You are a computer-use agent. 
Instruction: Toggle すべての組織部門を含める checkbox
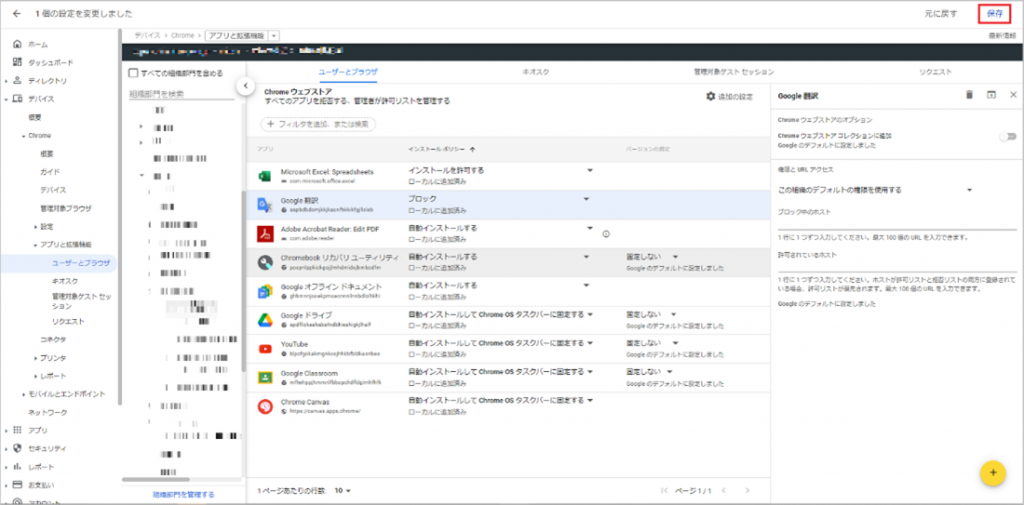click(x=133, y=73)
